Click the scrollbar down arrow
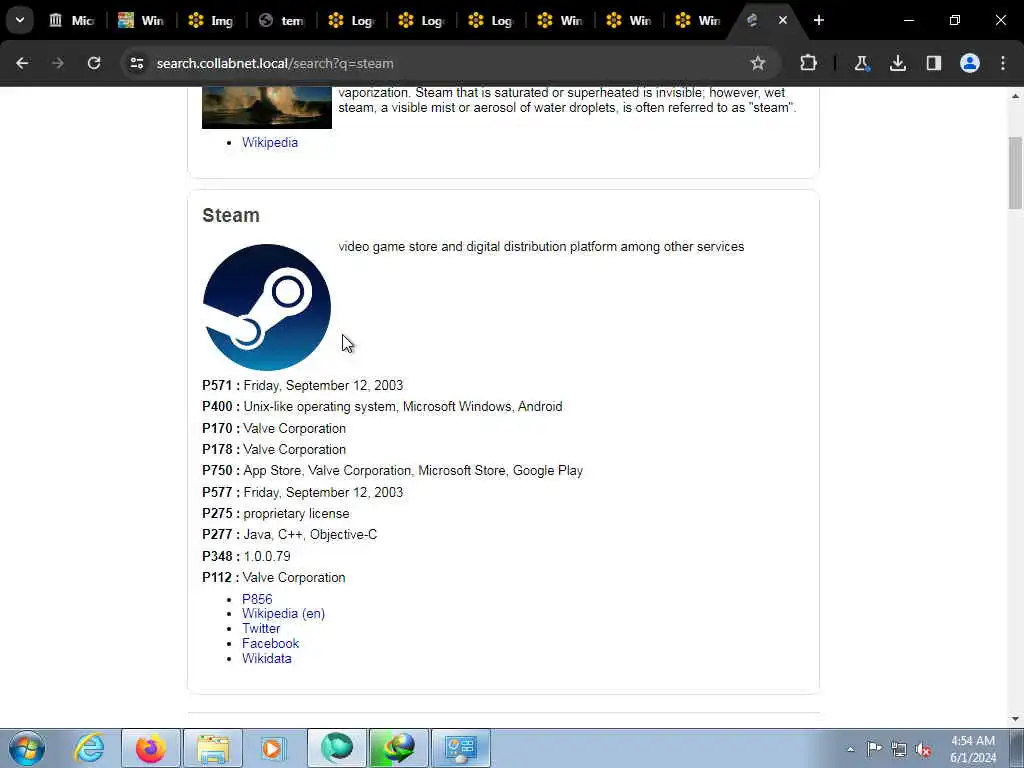 (x=1015, y=719)
